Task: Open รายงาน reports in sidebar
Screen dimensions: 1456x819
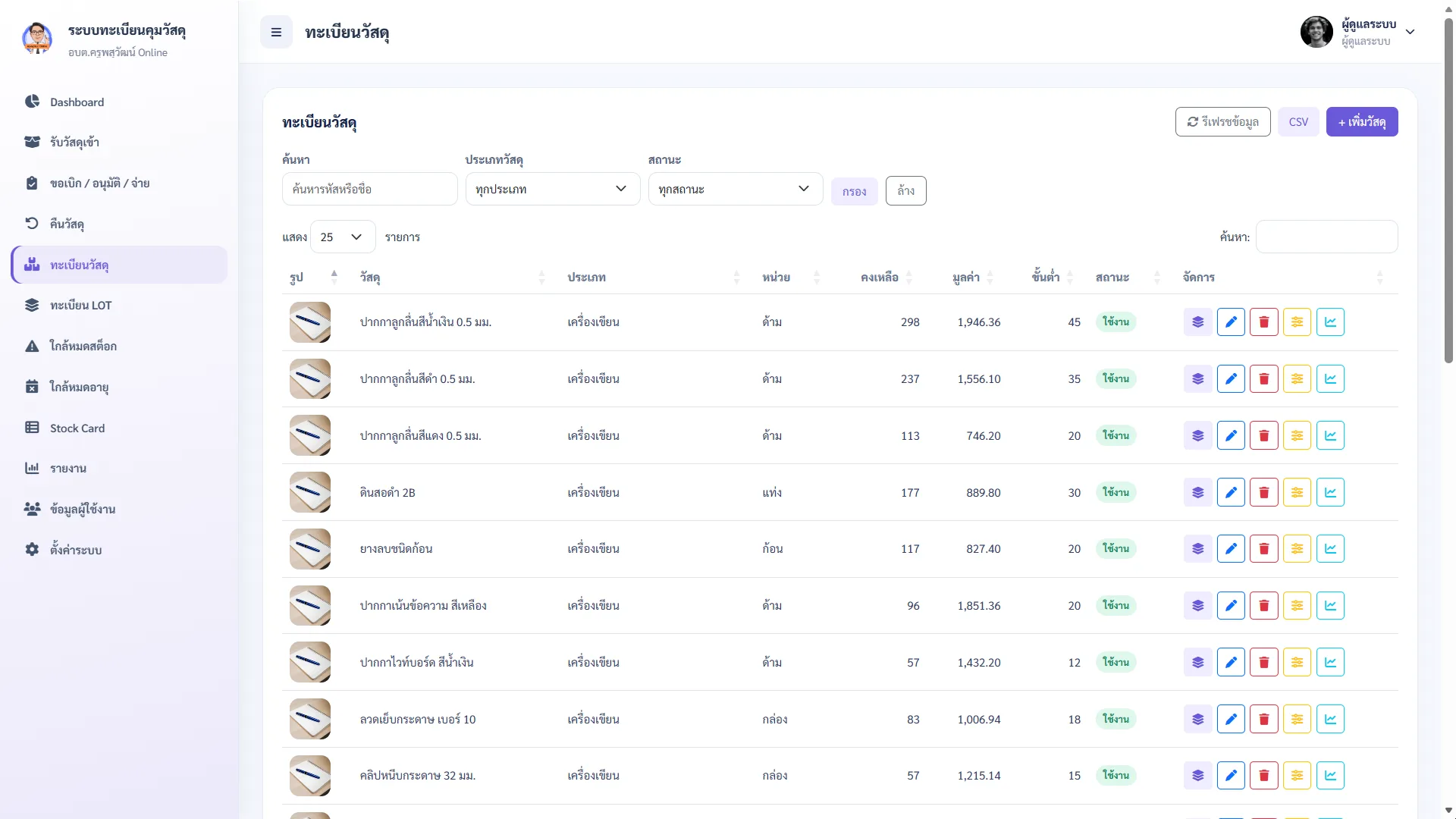Action: tap(119, 468)
